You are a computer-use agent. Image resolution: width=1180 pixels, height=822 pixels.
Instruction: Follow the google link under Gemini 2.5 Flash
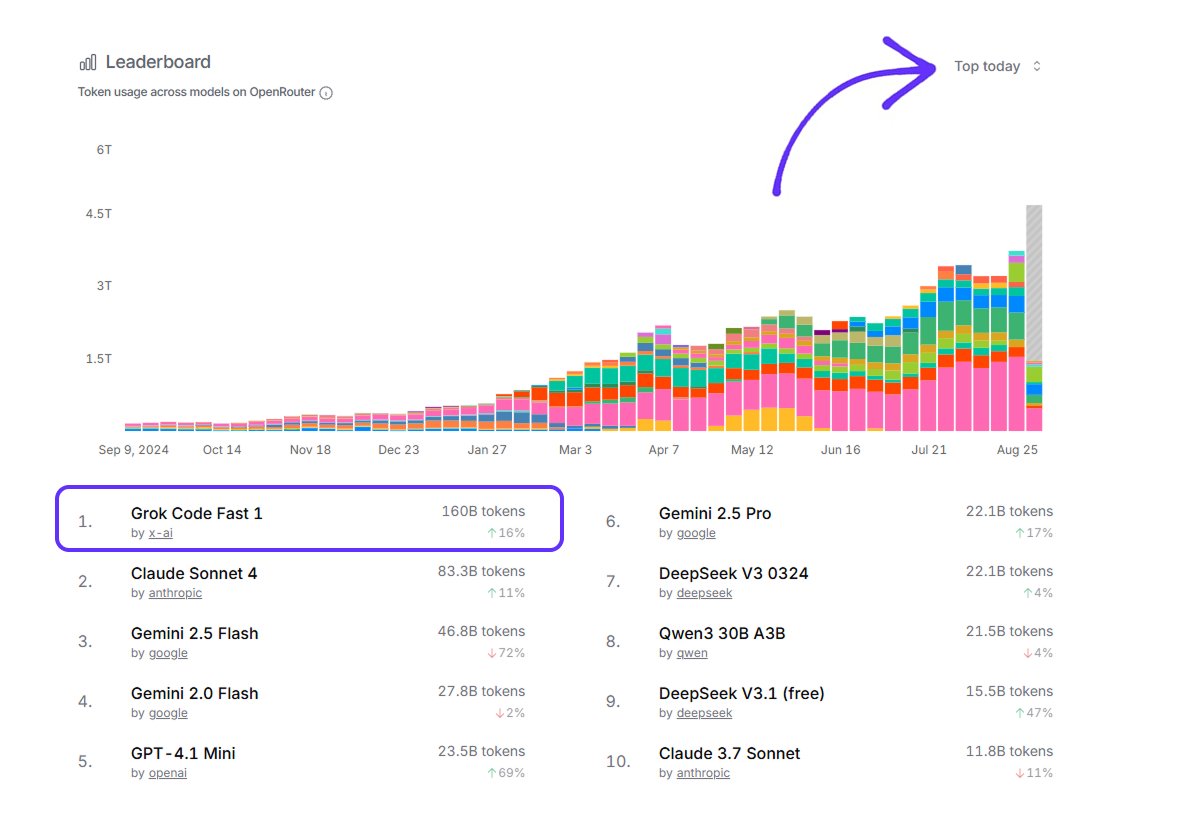[x=168, y=653]
